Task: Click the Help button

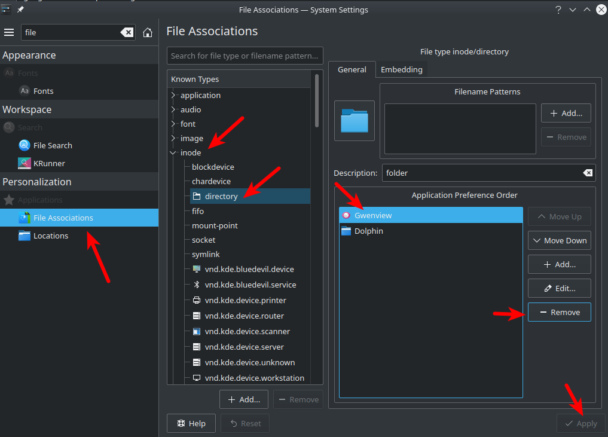Action: (x=191, y=423)
